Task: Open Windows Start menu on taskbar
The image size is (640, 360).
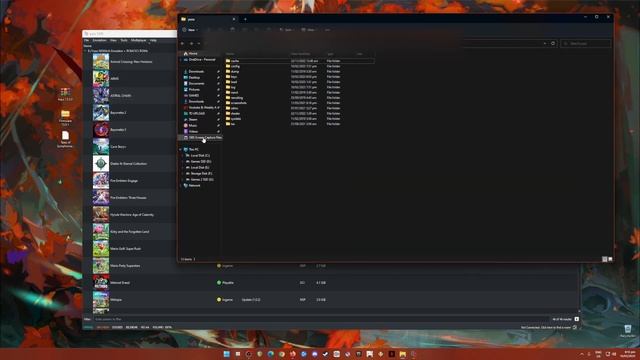Action: coord(227,354)
